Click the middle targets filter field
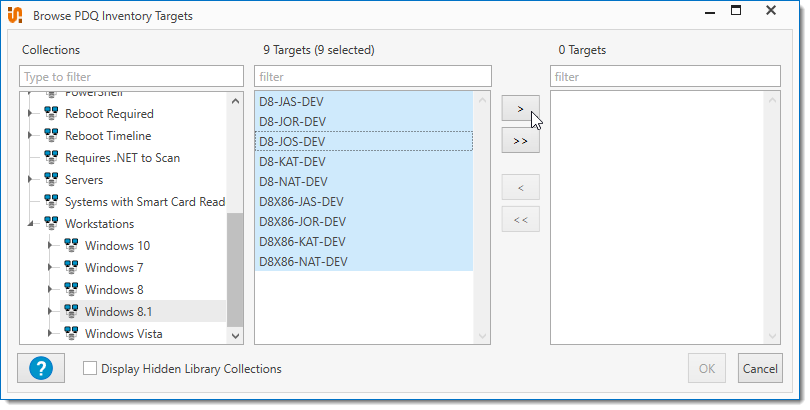810x410 pixels. click(x=373, y=77)
